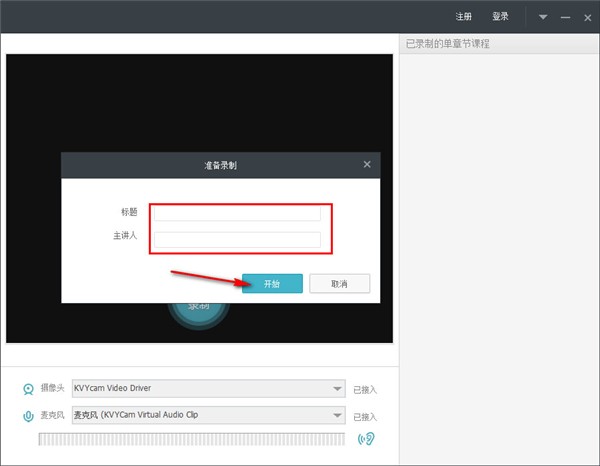Click 注册 to register an account
Viewport: 600px width, 466px height.
coord(464,17)
